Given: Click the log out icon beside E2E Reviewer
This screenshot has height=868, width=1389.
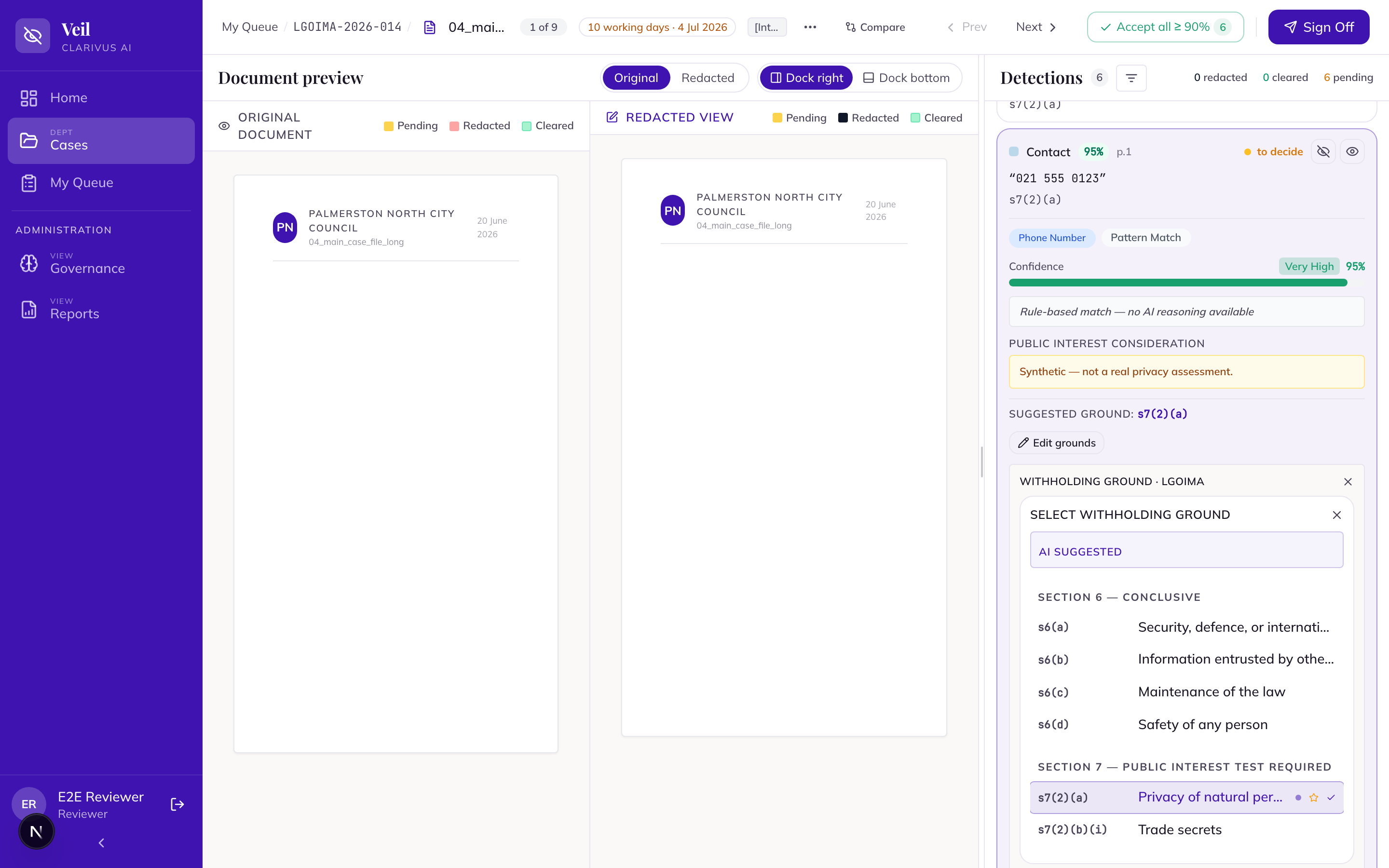Looking at the screenshot, I should [177, 804].
